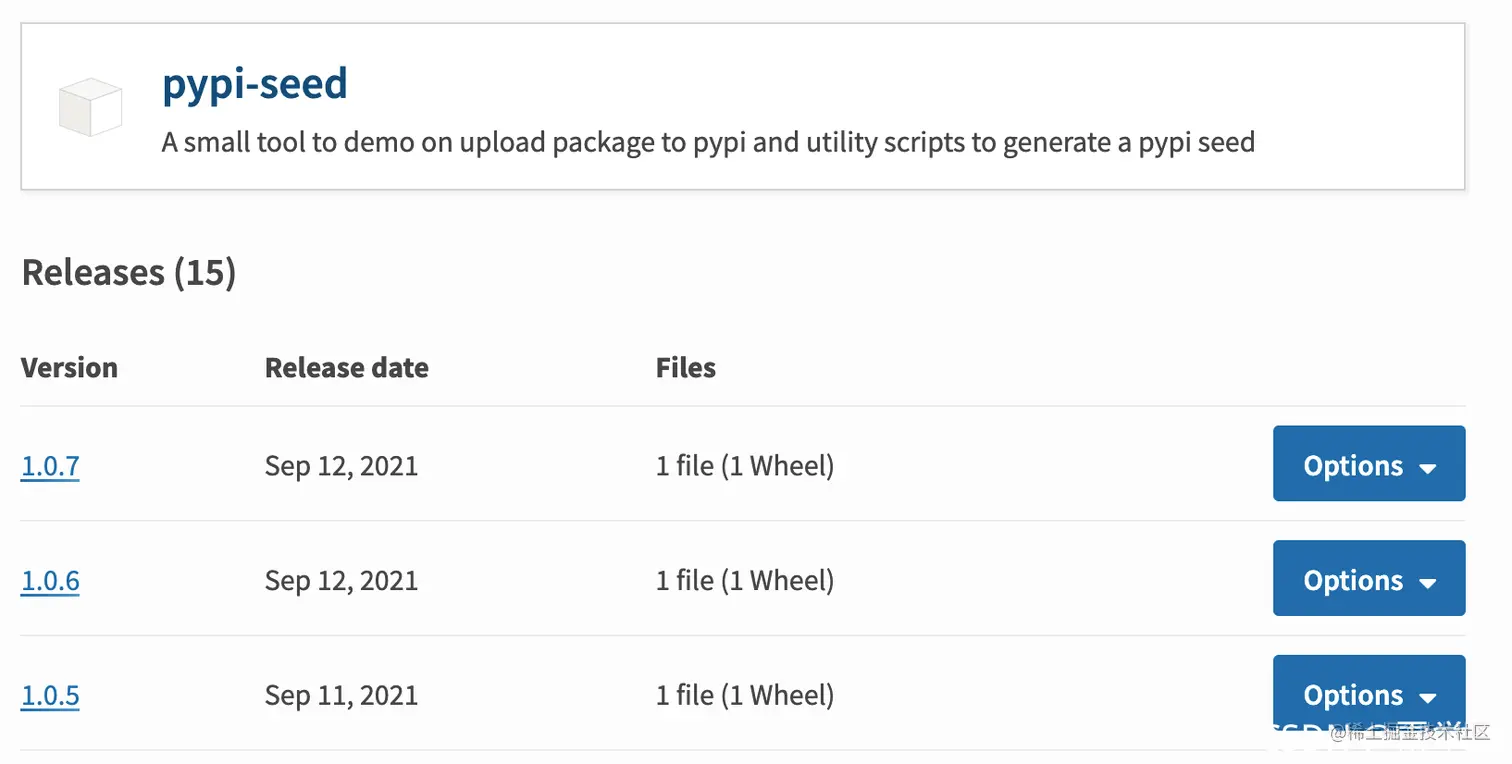
Task: Click the package cube icon
Action: point(90,106)
